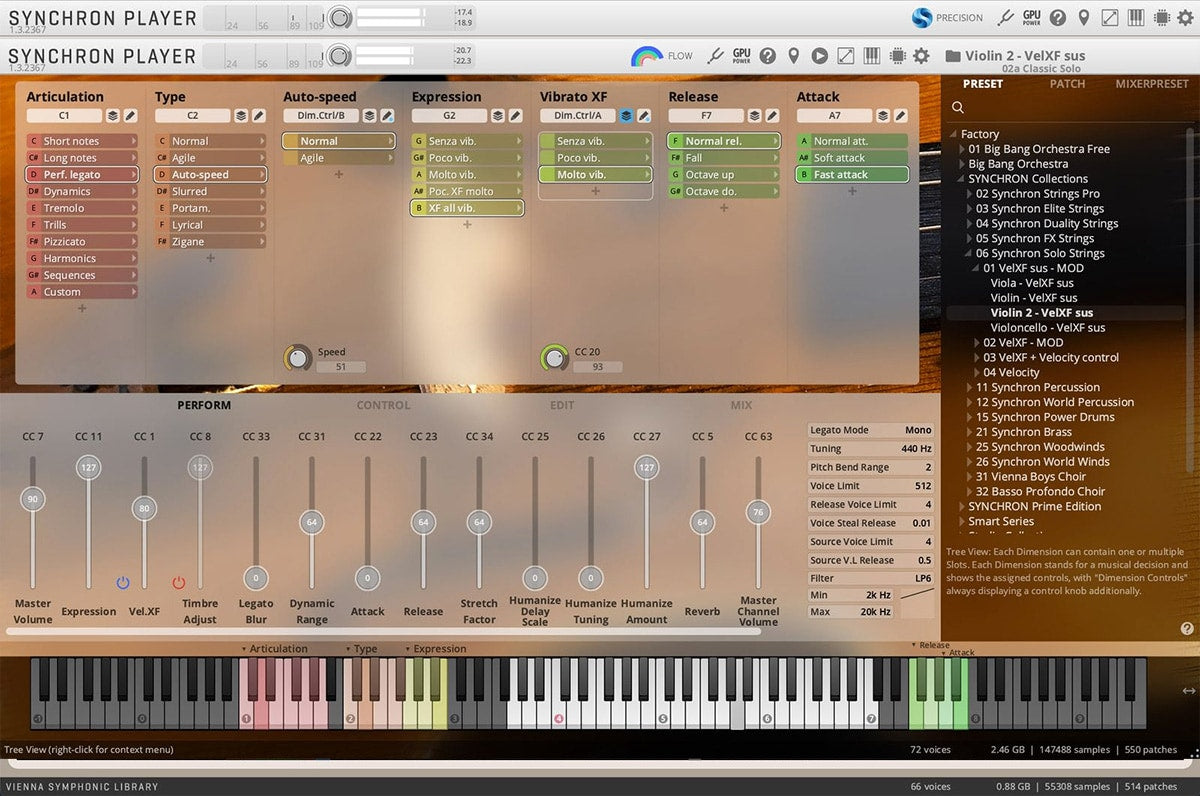Toggle the red Timbre Adjust power button

coord(179,582)
